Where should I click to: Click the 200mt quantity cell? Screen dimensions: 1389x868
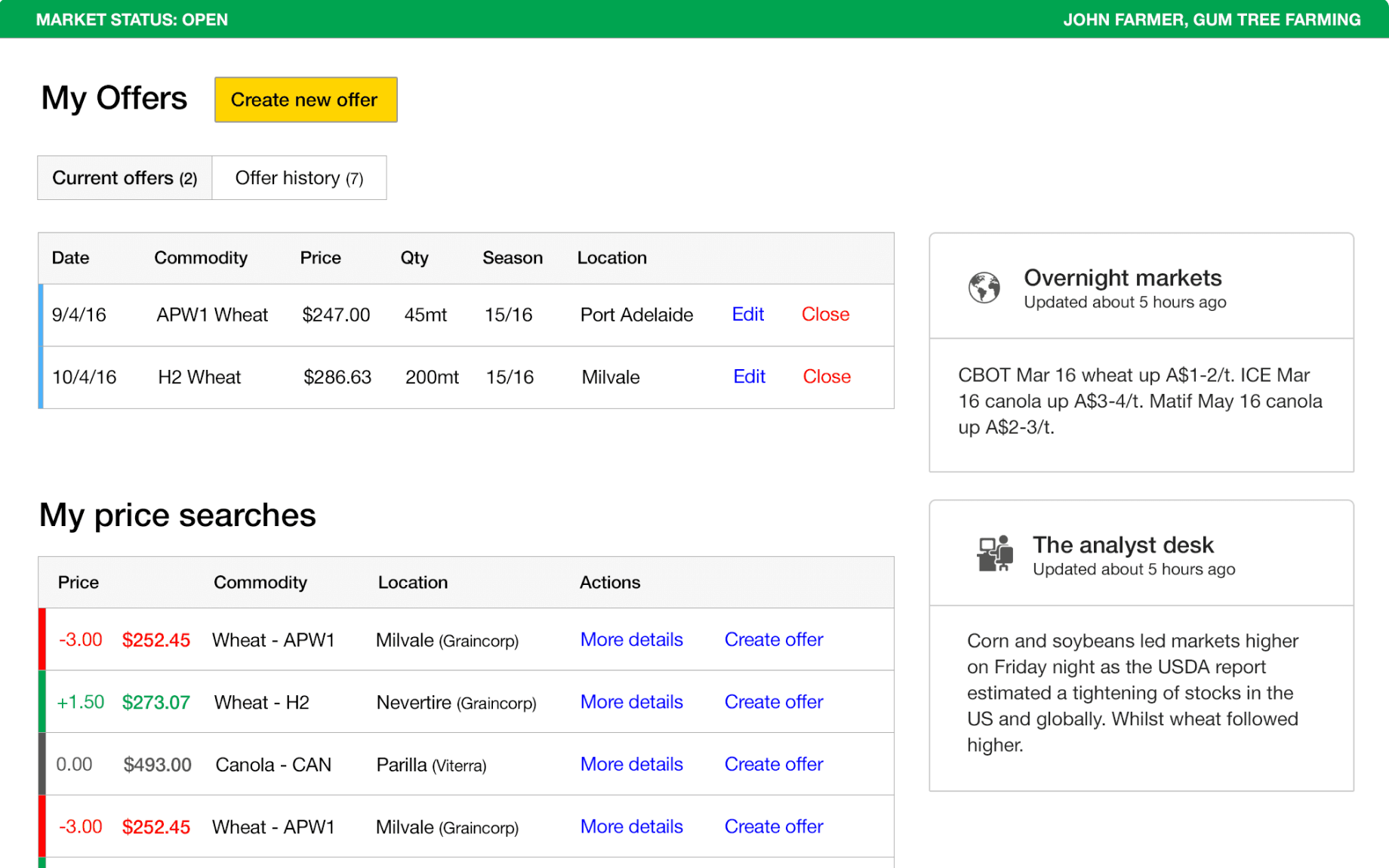point(432,377)
